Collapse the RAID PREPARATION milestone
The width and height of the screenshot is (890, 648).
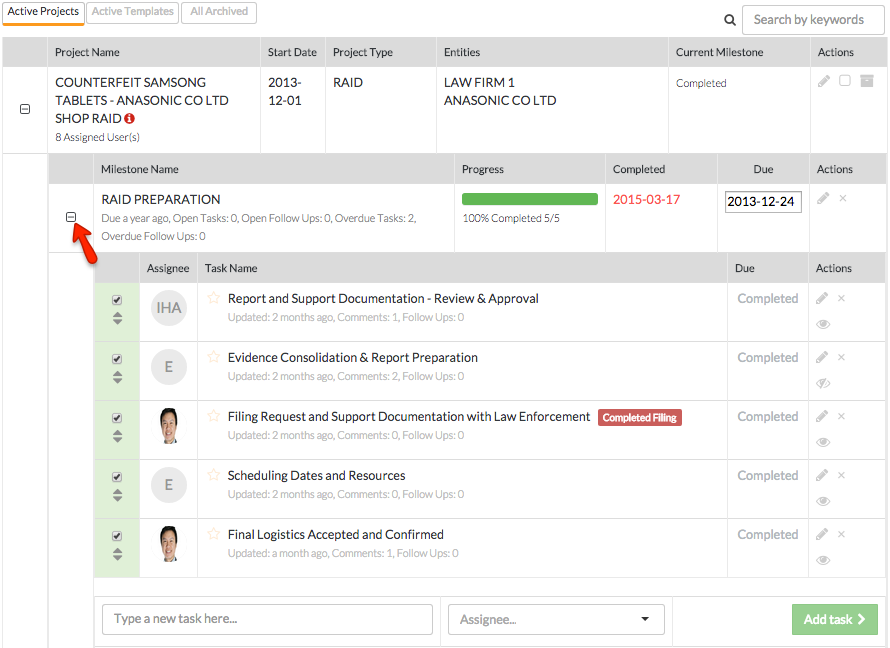tap(71, 217)
